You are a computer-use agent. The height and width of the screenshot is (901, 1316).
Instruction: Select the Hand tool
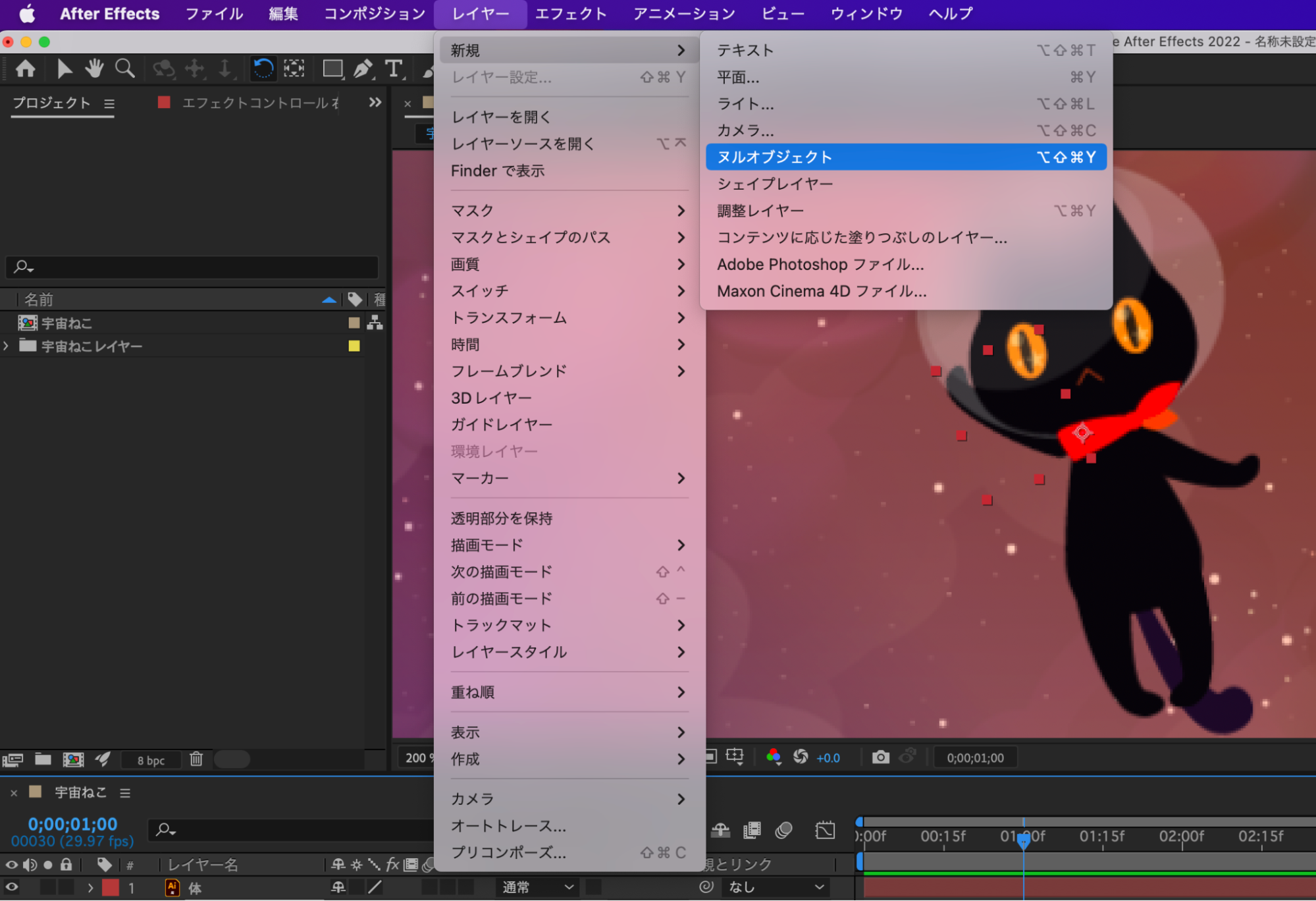[94, 68]
